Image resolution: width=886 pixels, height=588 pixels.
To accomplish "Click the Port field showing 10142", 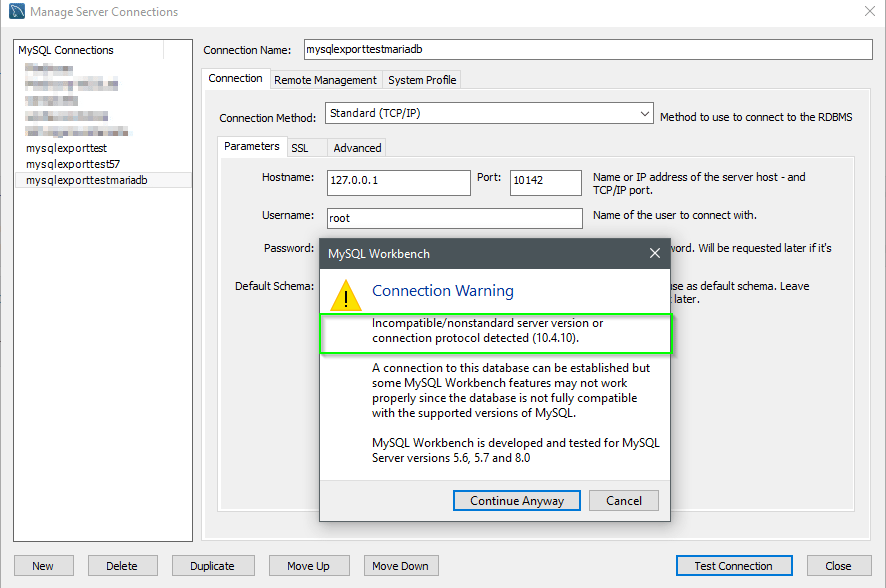I will click(x=546, y=183).
